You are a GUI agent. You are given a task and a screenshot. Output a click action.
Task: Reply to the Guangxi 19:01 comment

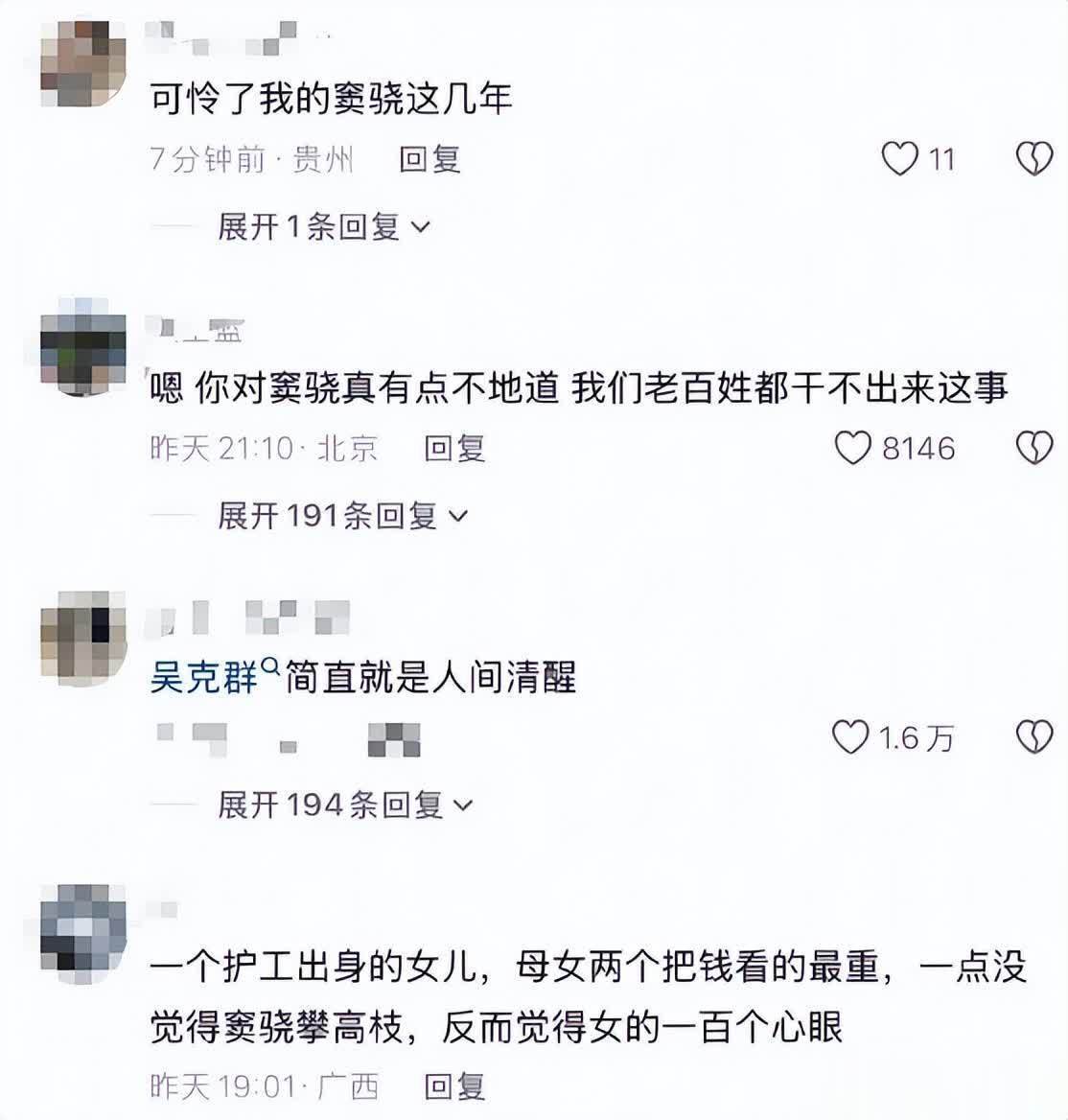(x=454, y=1086)
